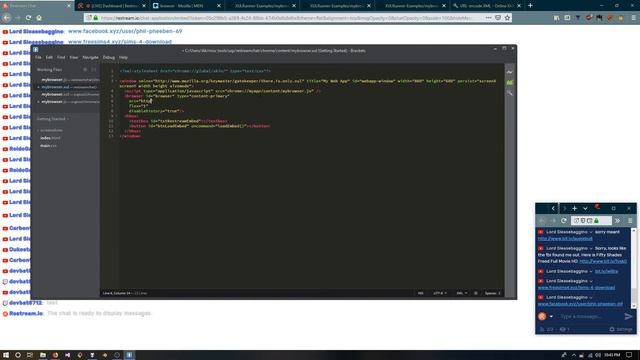Expand the Getting Started project dropdown
Screen dimensions: 640x360
tap(53, 119)
